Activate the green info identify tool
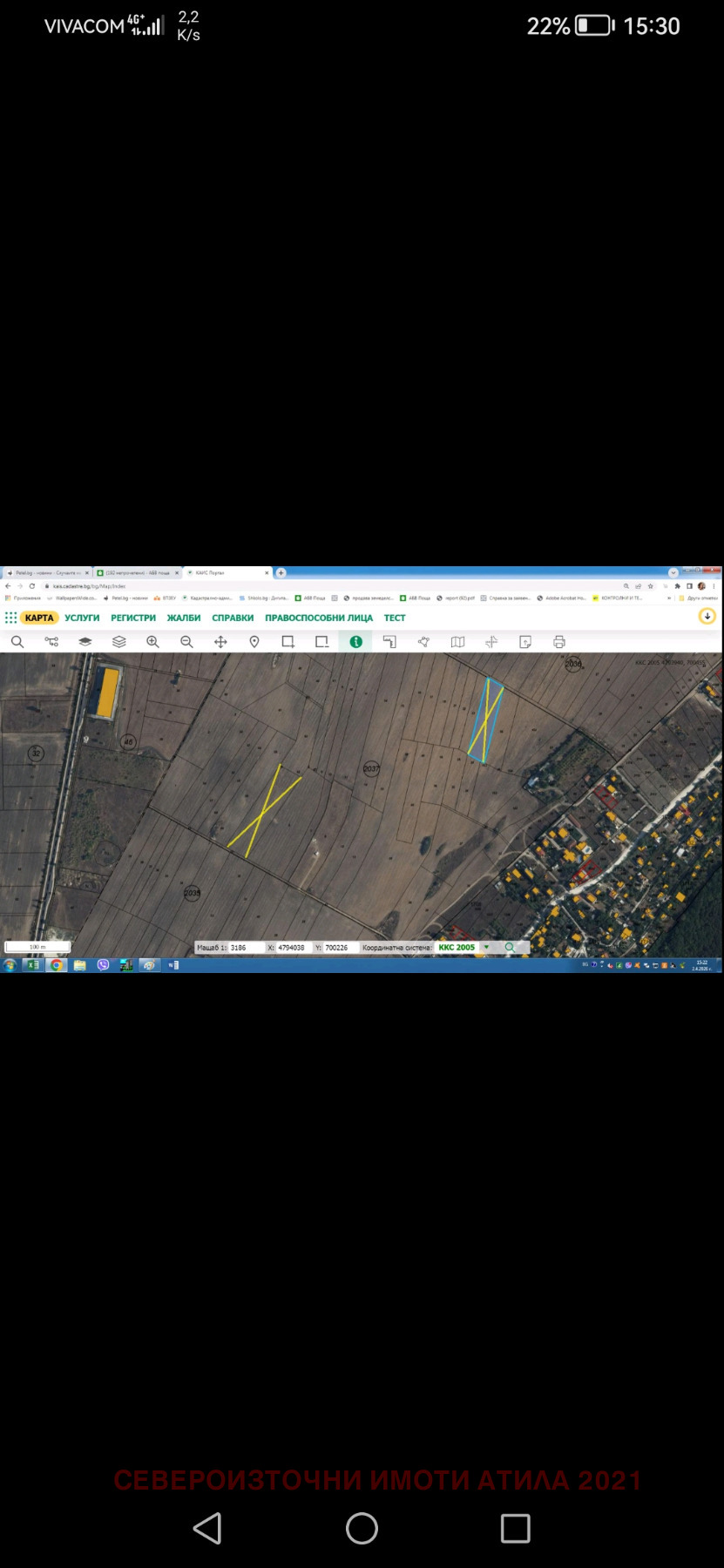The height and width of the screenshot is (1568, 724). 355,642
